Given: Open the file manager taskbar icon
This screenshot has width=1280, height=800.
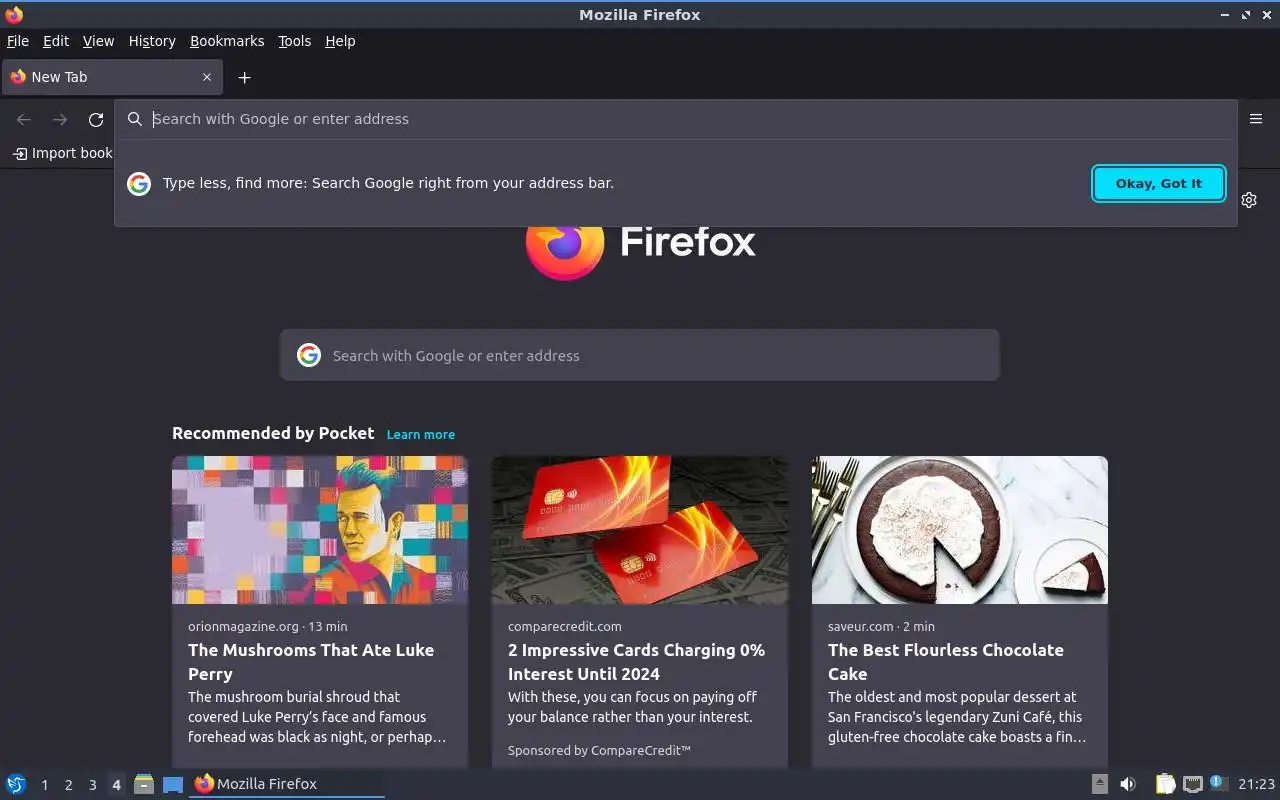Looking at the screenshot, I should point(144,784).
